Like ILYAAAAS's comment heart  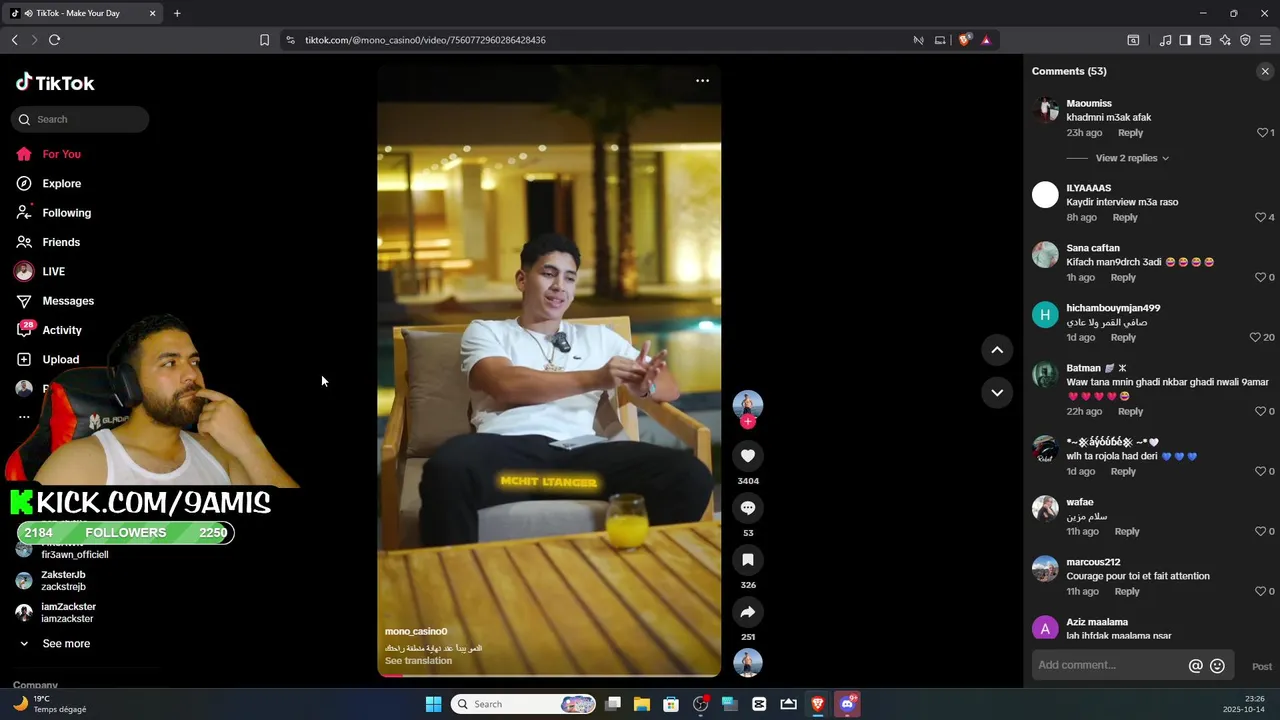(1260, 218)
